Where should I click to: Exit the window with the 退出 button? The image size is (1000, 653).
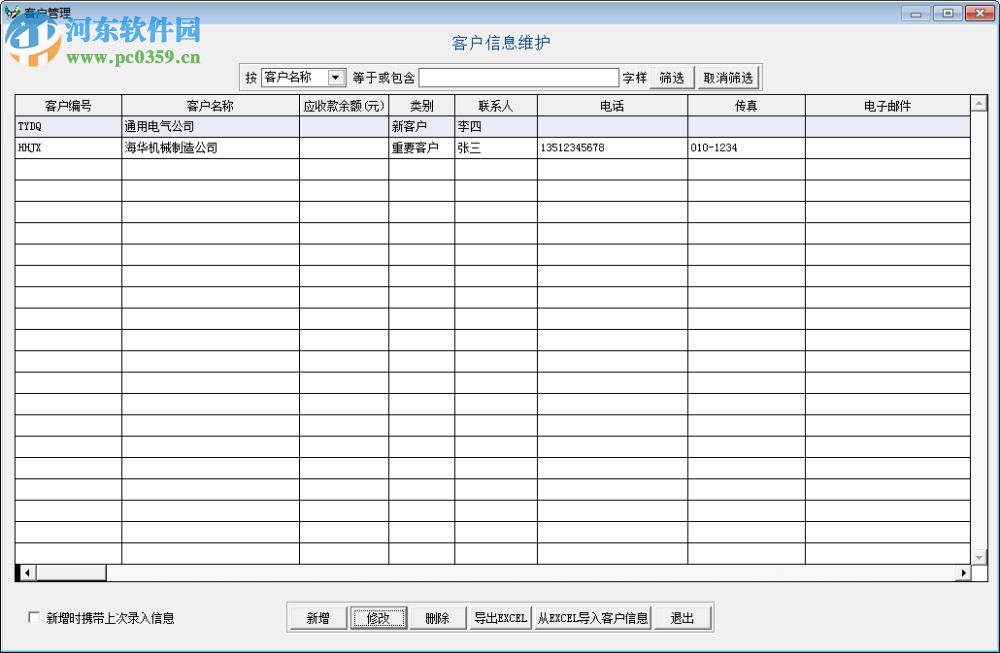[684, 617]
